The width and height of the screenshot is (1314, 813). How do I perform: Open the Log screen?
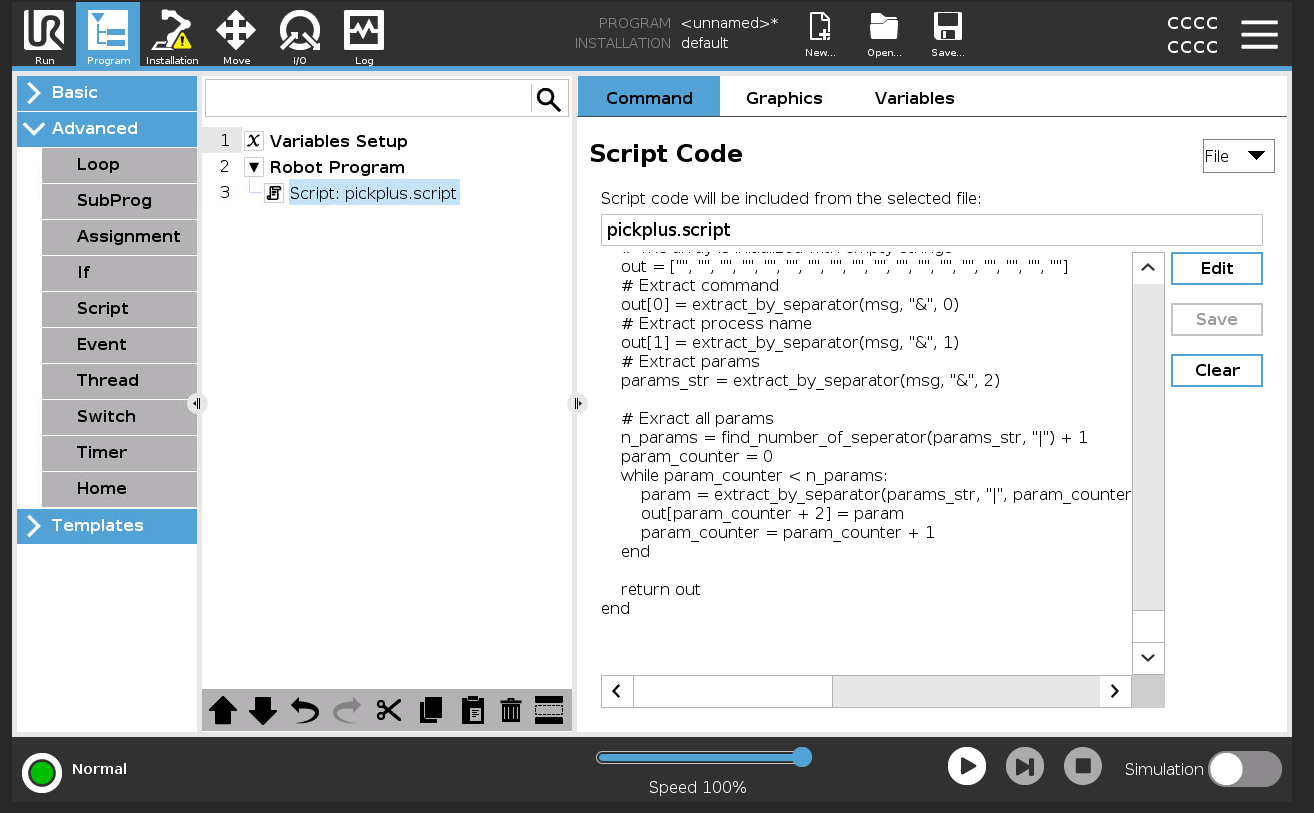coord(364,36)
